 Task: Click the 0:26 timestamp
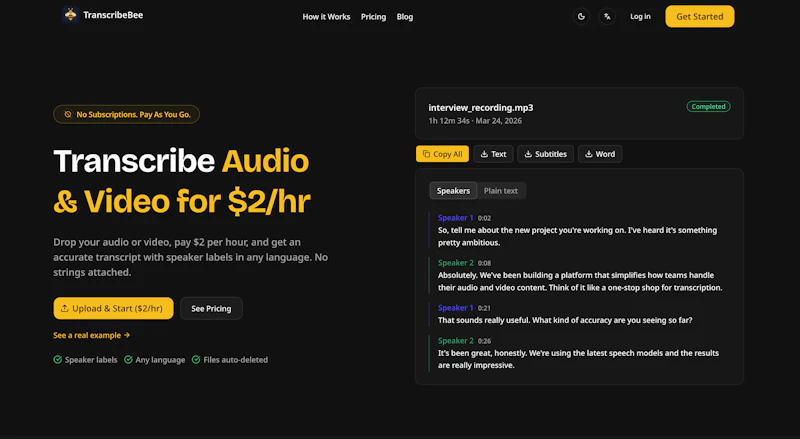484,341
